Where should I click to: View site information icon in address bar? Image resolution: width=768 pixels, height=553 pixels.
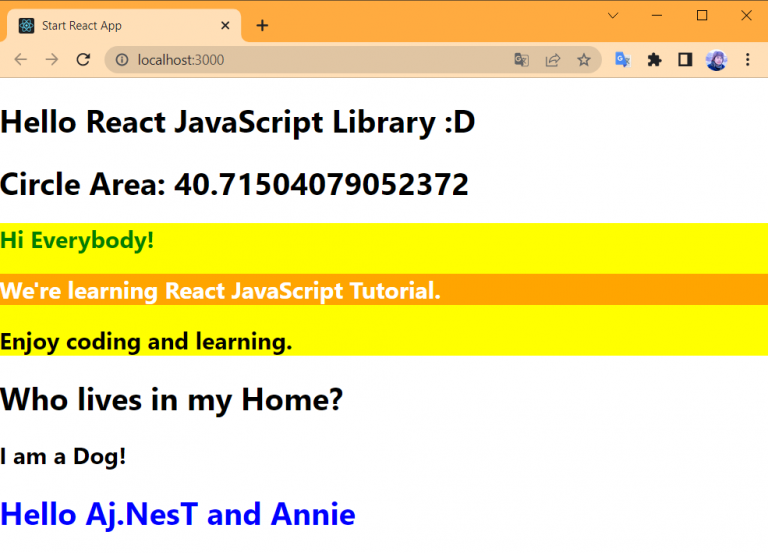[122, 60]
